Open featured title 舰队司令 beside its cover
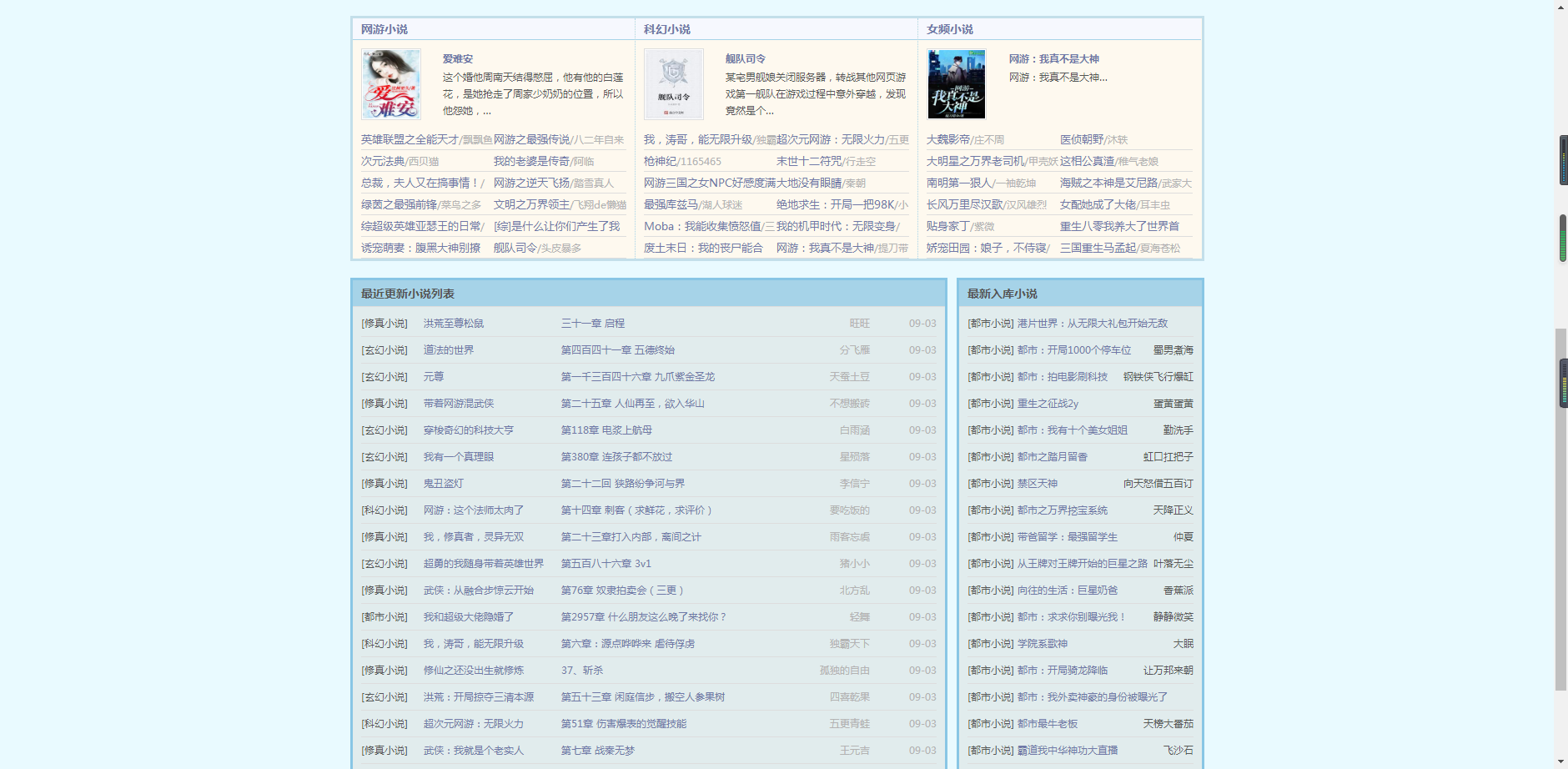Viewport: 1568px width, 769px height. 746,59
